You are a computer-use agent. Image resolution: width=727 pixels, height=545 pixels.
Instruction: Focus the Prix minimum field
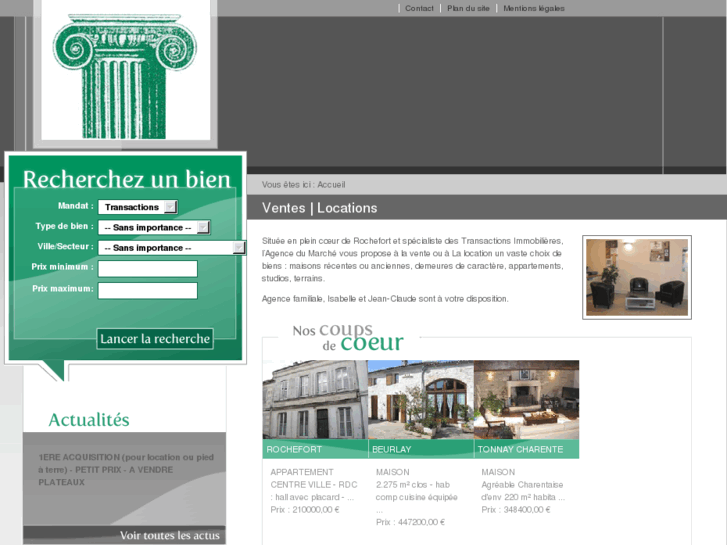[147, 269]
